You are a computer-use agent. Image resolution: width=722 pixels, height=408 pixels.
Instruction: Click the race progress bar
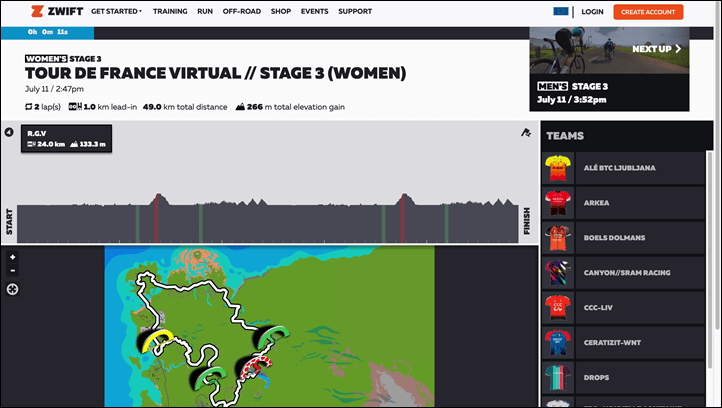(x=265, y=32)
